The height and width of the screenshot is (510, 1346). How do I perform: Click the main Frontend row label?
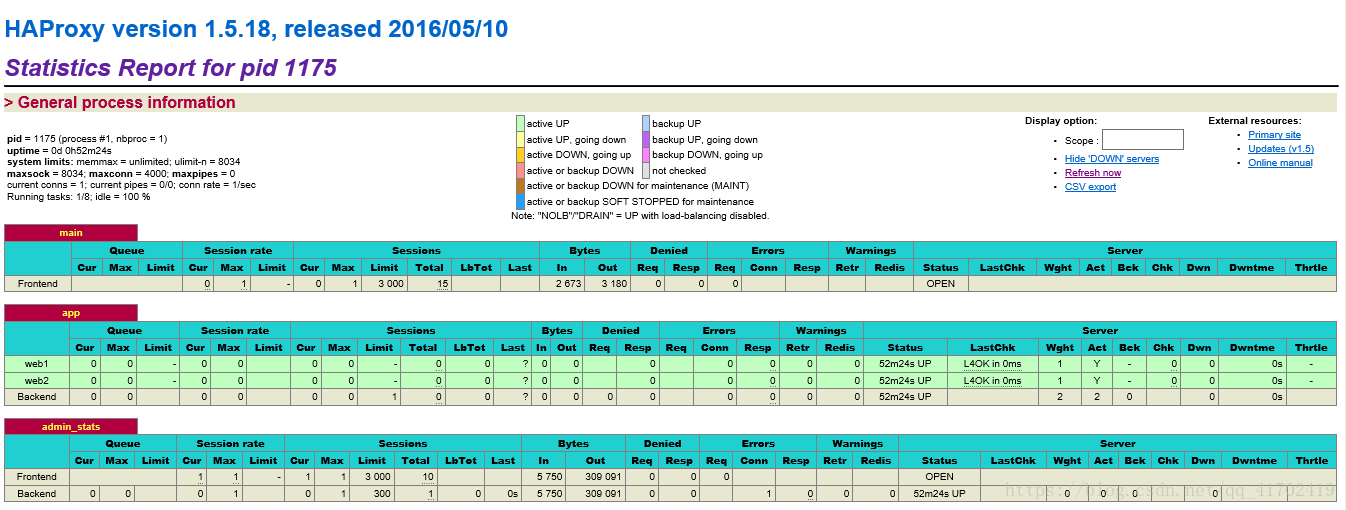[38, 284]
